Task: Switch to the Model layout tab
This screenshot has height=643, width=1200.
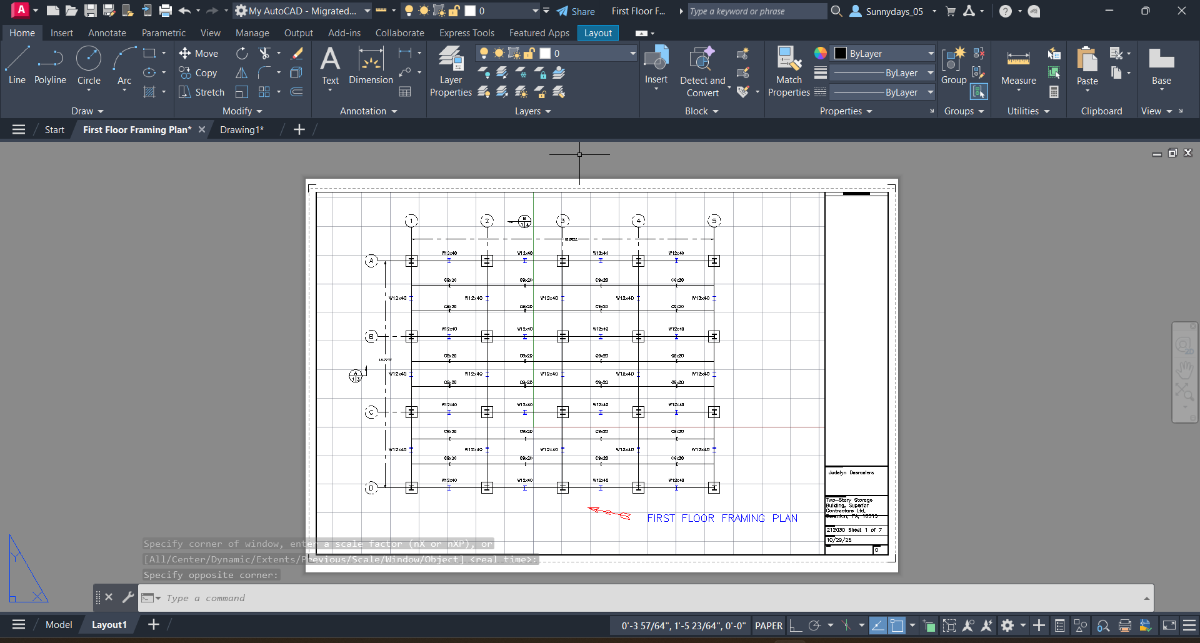Action: coord(59,625)
